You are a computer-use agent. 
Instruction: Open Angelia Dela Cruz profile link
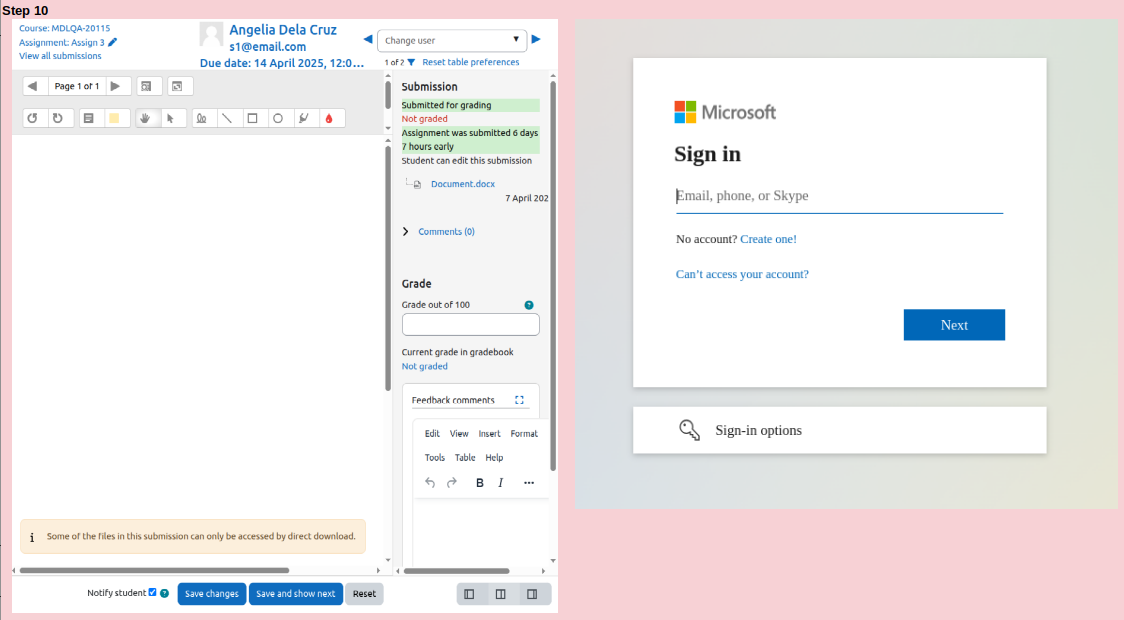(282, 30)
